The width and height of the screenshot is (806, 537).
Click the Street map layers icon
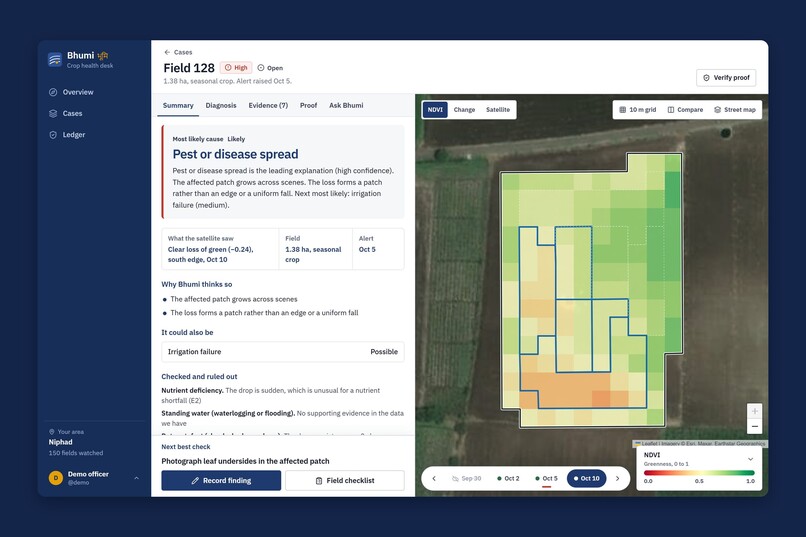[x=718, y=109]
